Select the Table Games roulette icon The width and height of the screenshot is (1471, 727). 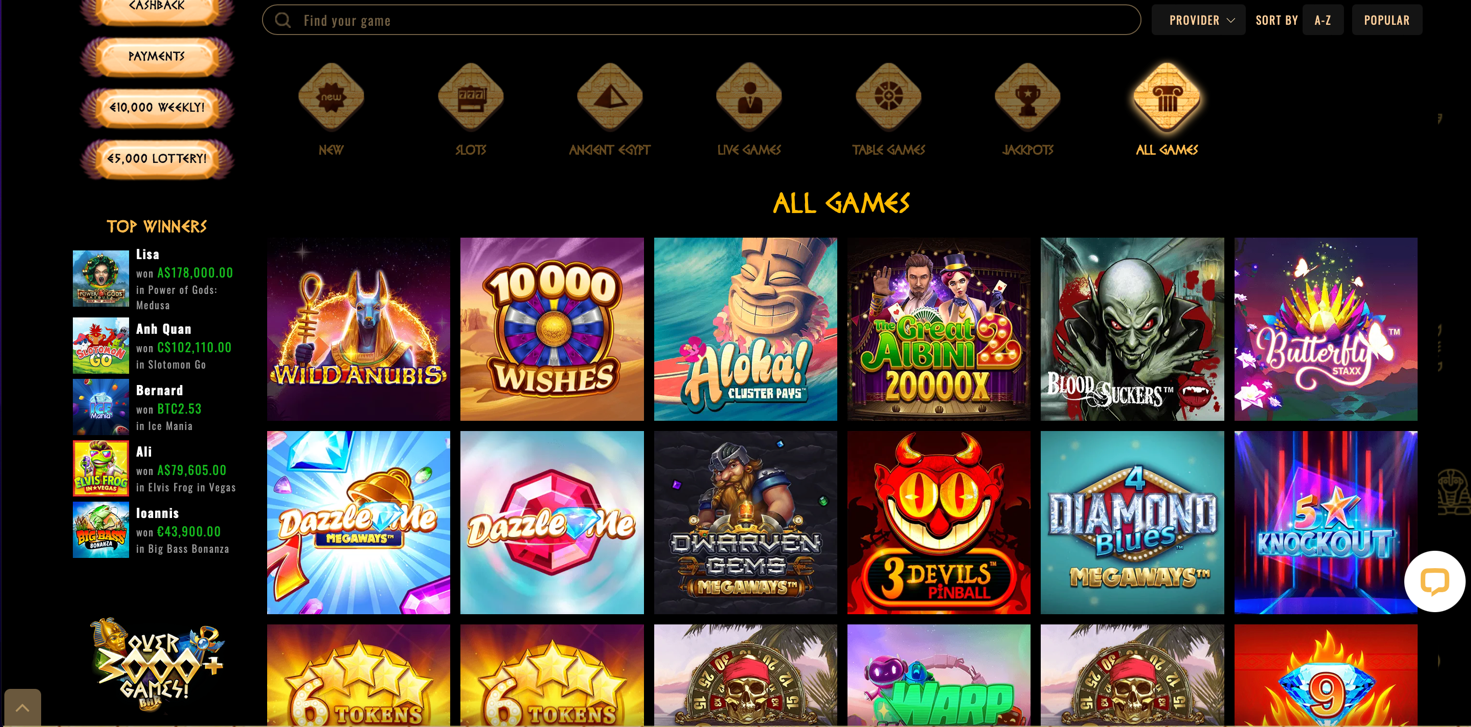[x=888, y=97]
